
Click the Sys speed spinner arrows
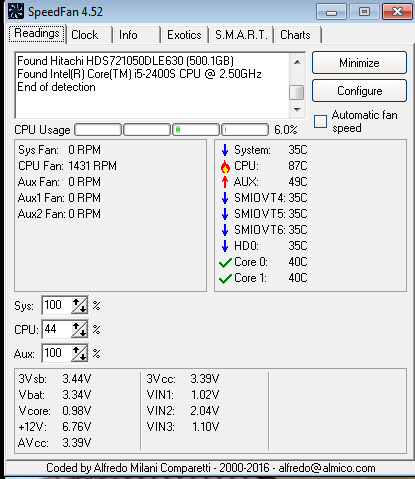point(79,305)
